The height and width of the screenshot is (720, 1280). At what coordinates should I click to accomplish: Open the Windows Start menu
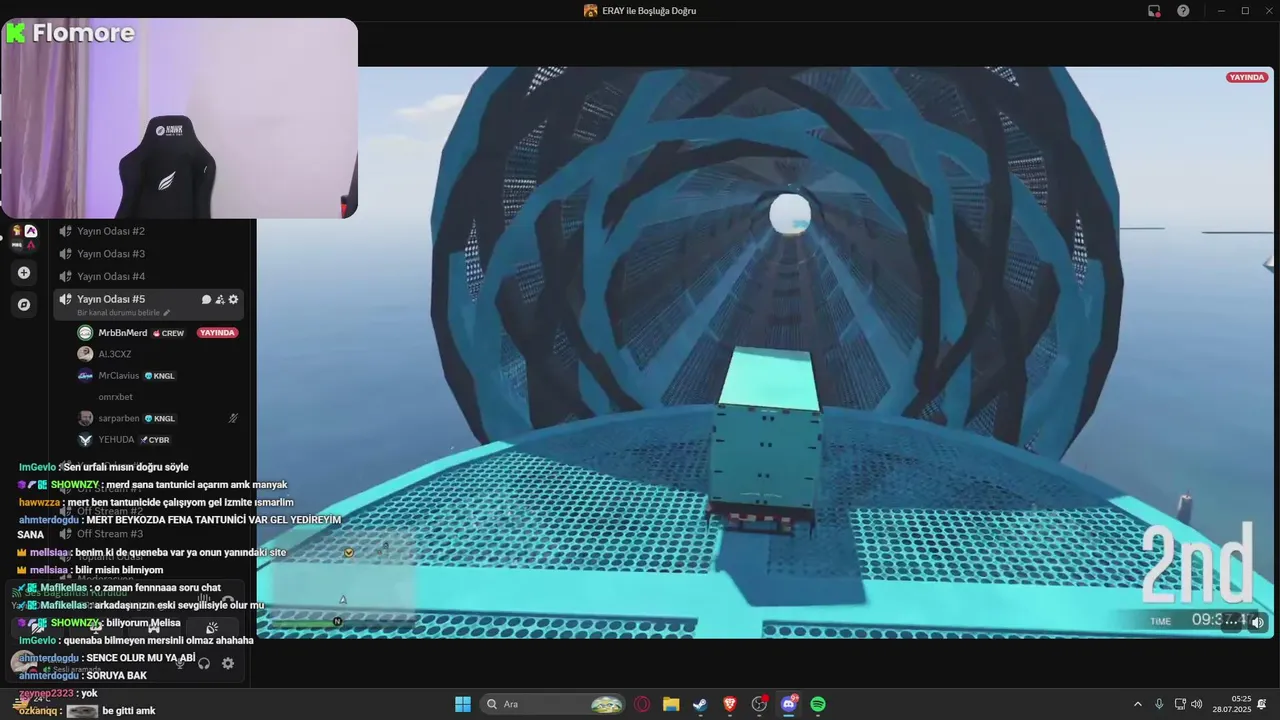click(463, 704)
